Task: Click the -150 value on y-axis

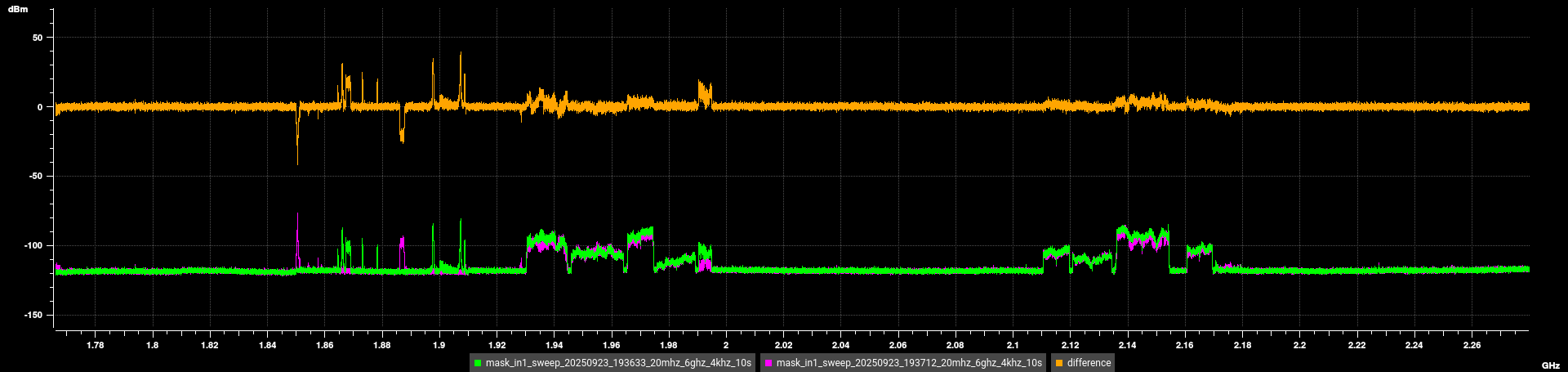Action: point(33,315)
